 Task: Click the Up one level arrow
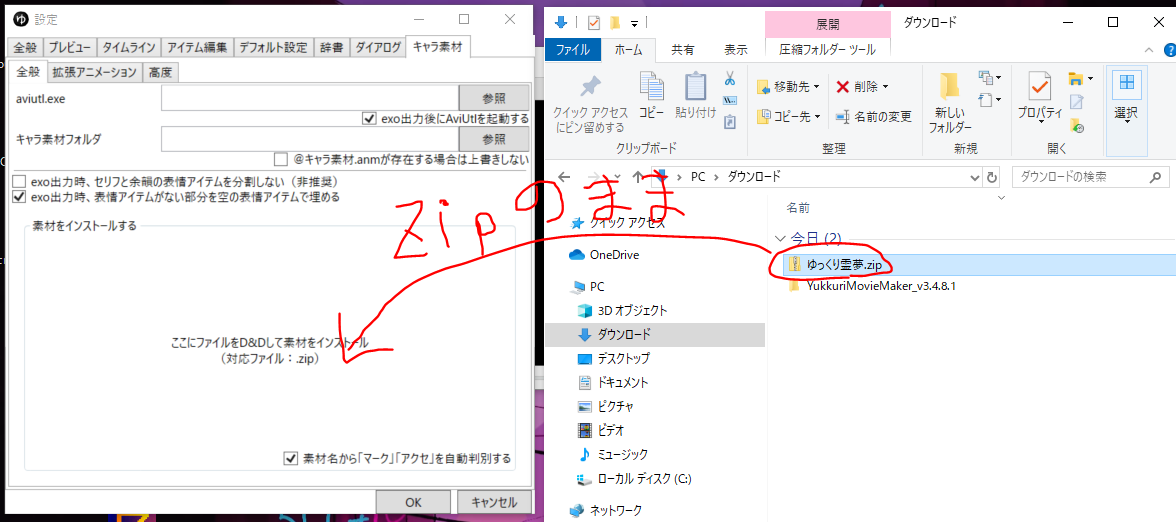click(x=638, y=177)
